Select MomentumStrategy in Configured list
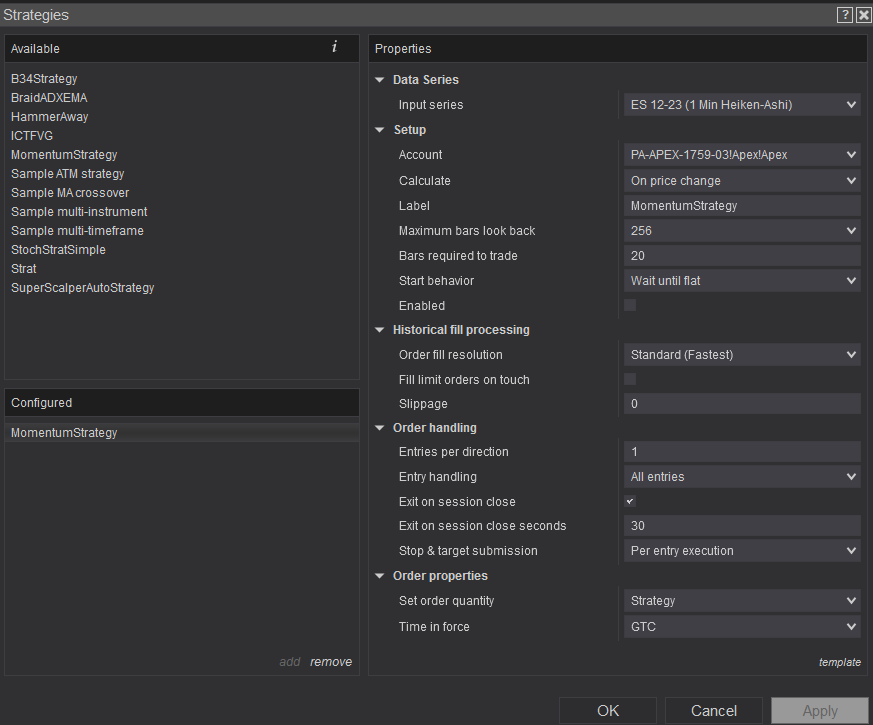 coord(64,433)
